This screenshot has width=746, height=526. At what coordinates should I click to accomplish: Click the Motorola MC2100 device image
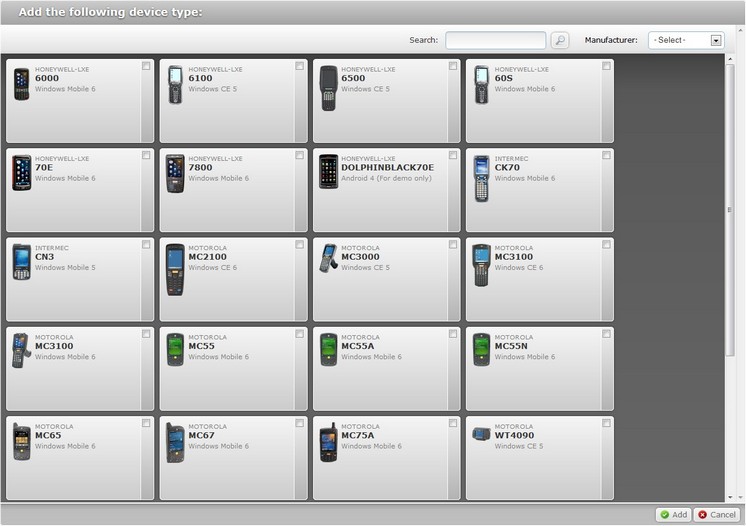175,270
